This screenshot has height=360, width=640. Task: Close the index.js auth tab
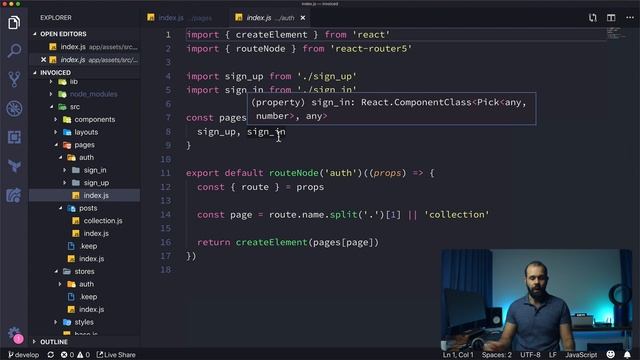tap(303, 18)
